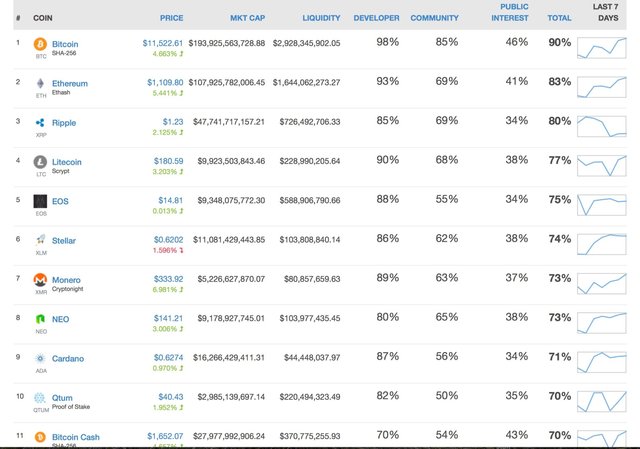Image resolution: width=640 pixels, height=449 pixels.
Task: Click the Qtum logo icon
Action: point(40,398)
